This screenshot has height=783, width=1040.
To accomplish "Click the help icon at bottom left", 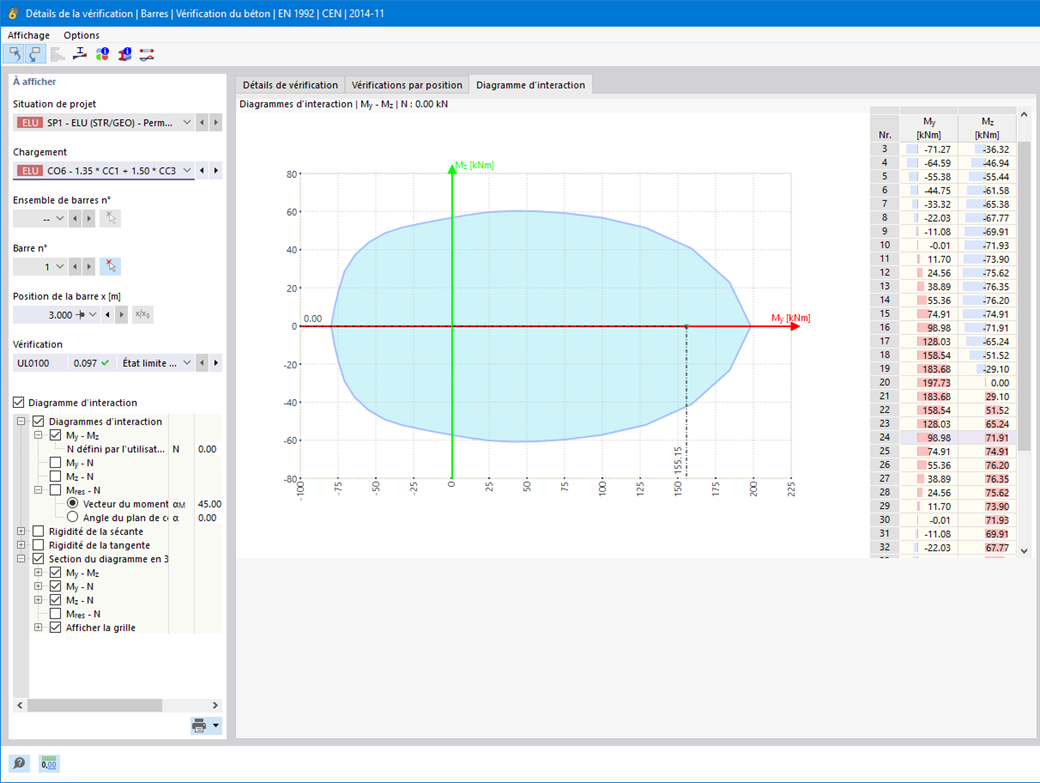I will coord(19,764).
